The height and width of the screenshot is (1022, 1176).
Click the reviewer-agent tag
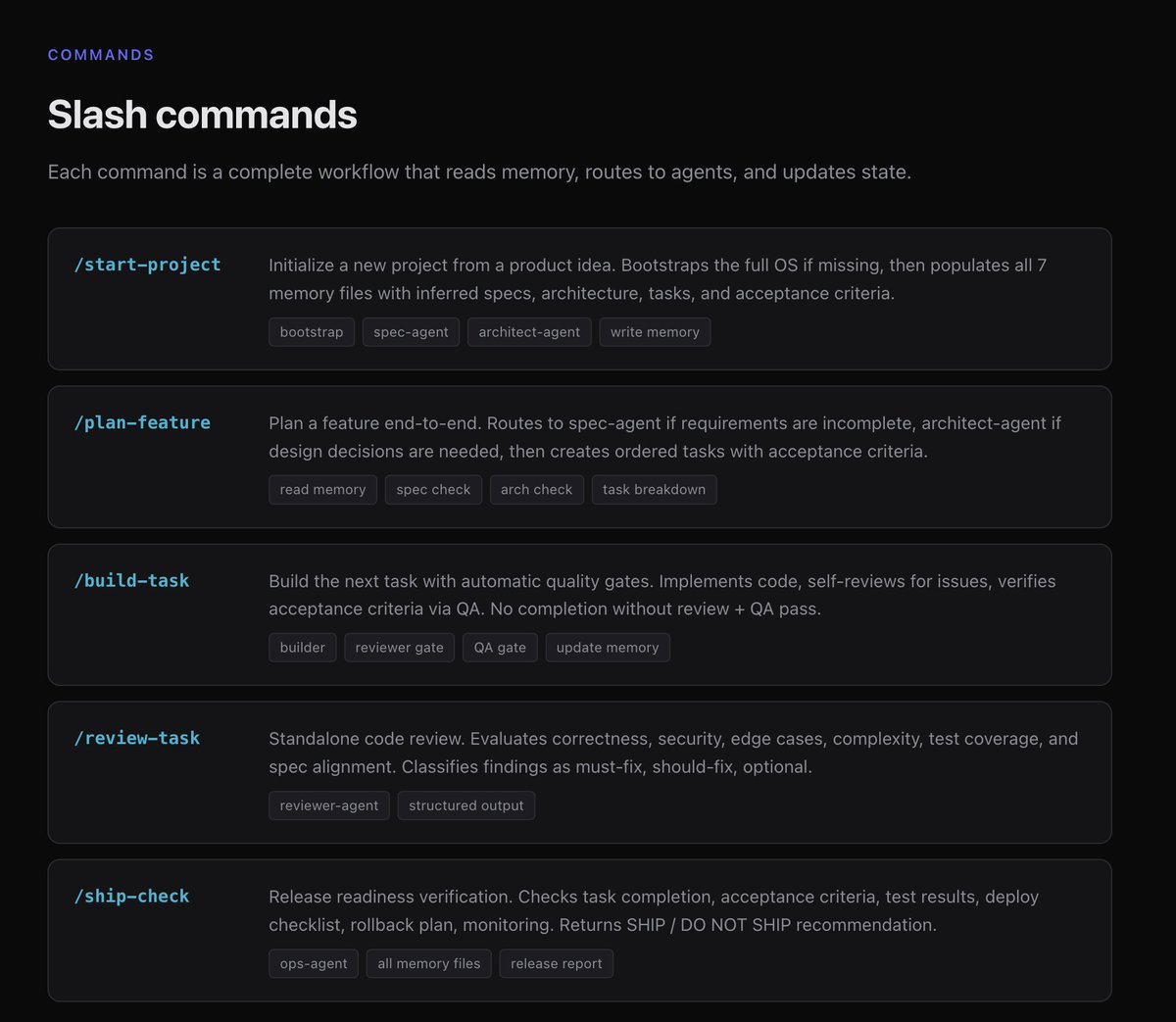pos(329,805)
